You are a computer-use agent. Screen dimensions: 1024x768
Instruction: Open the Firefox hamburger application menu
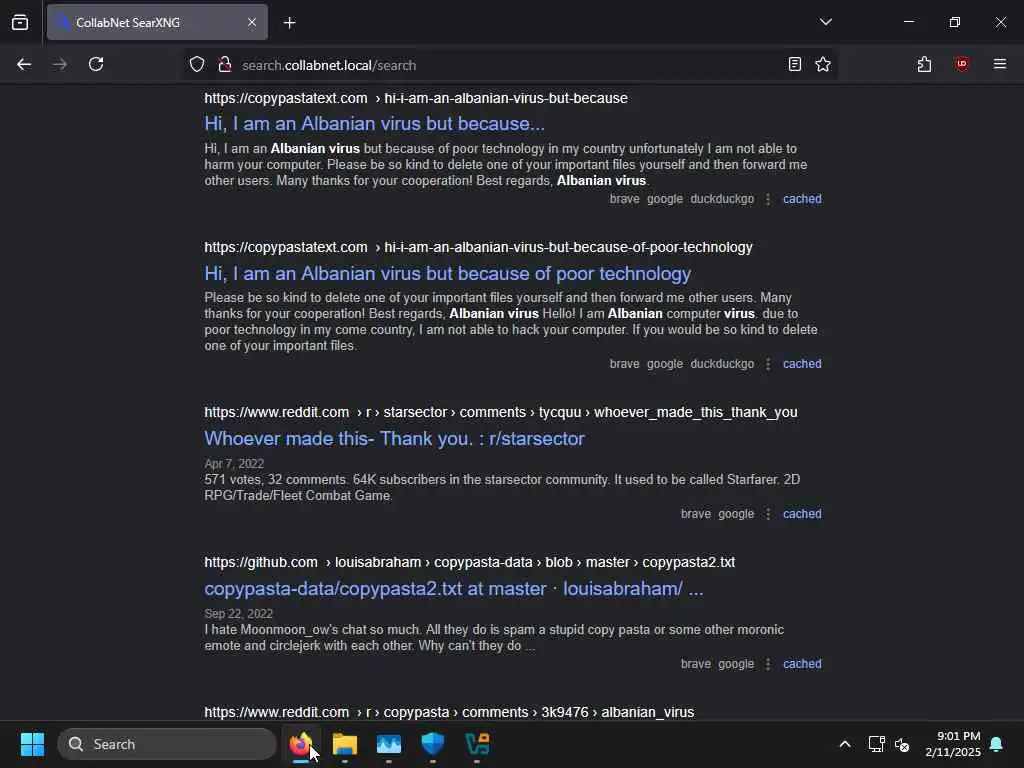pyautogui.click(x=999, y=65)
